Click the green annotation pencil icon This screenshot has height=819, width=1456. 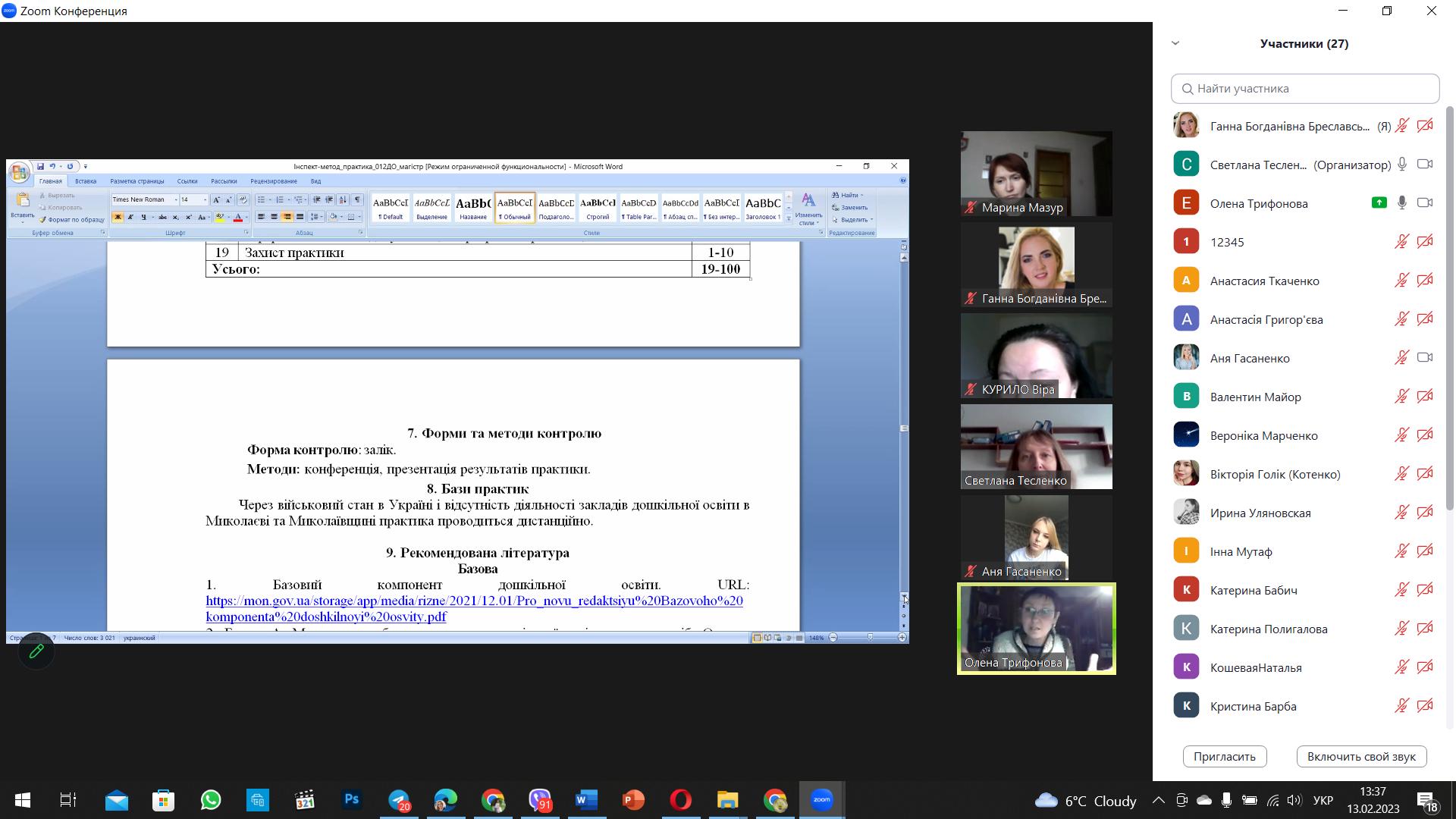coord(36,652)
